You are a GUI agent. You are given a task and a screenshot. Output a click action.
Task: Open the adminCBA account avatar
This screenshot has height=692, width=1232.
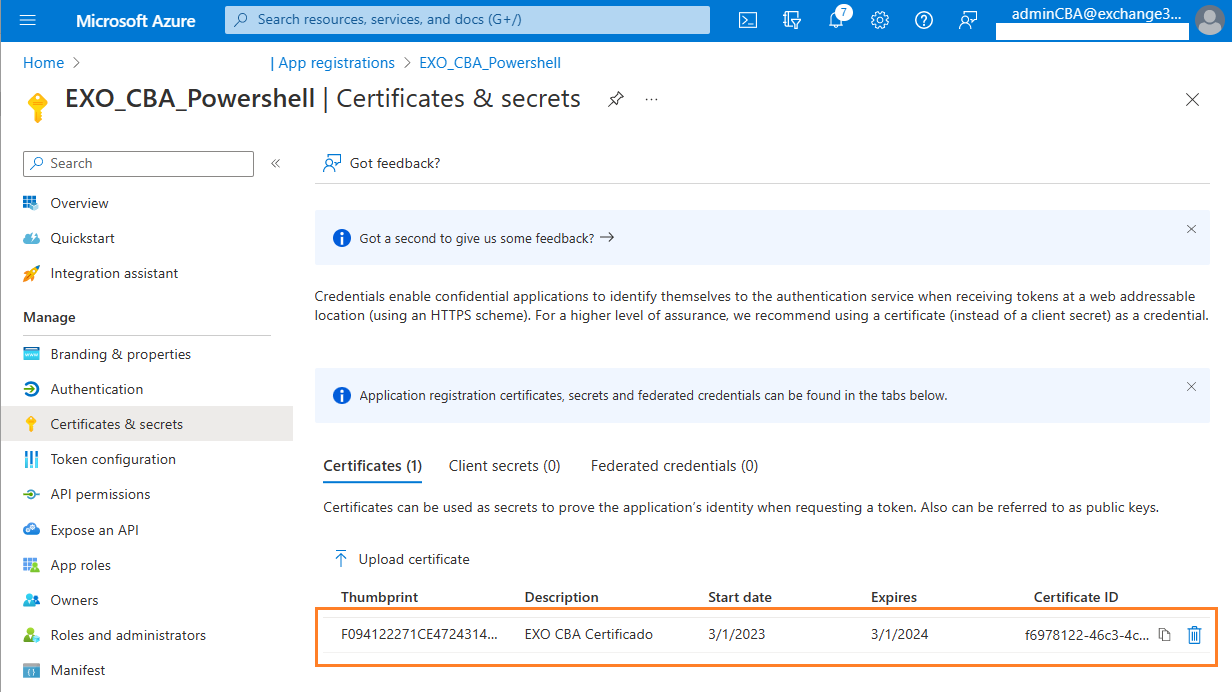click(x=1208, y=20)
